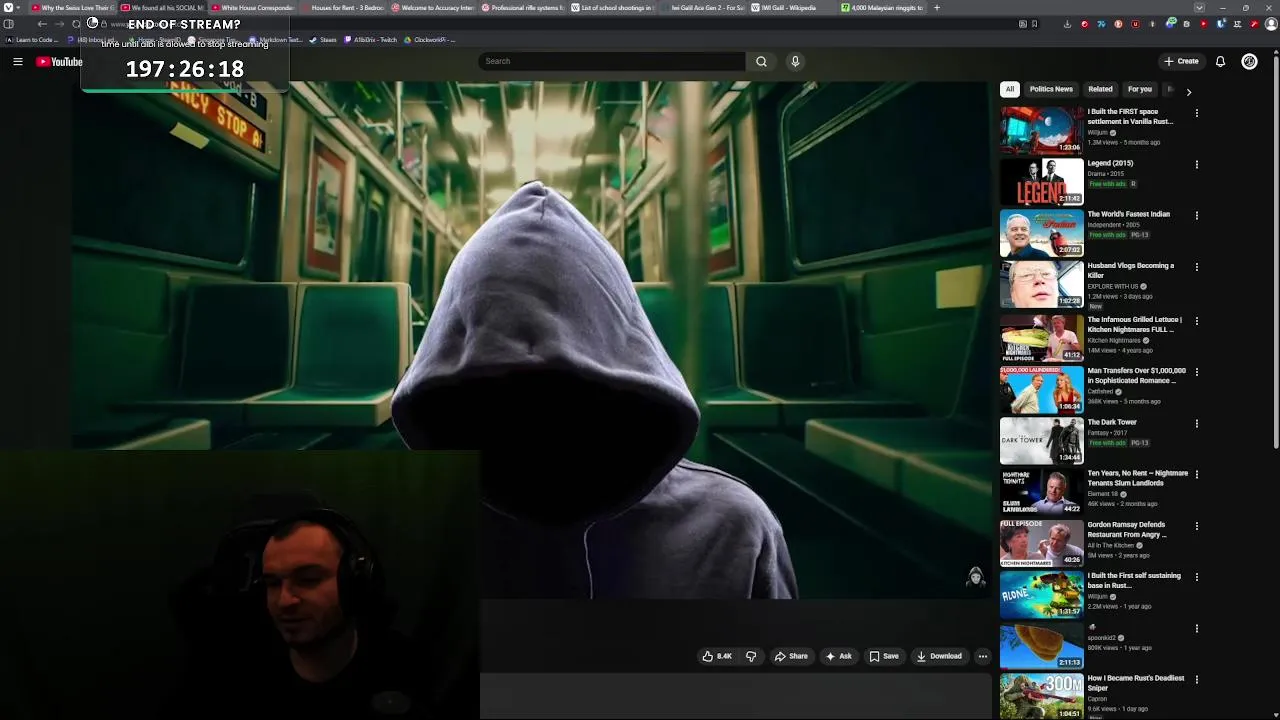The height and width of the screenshot is (720, 1280).
Task: Open 'Gordon Ramsay Defends Restaurant' thumbnail
Action: click(1042, 543)
